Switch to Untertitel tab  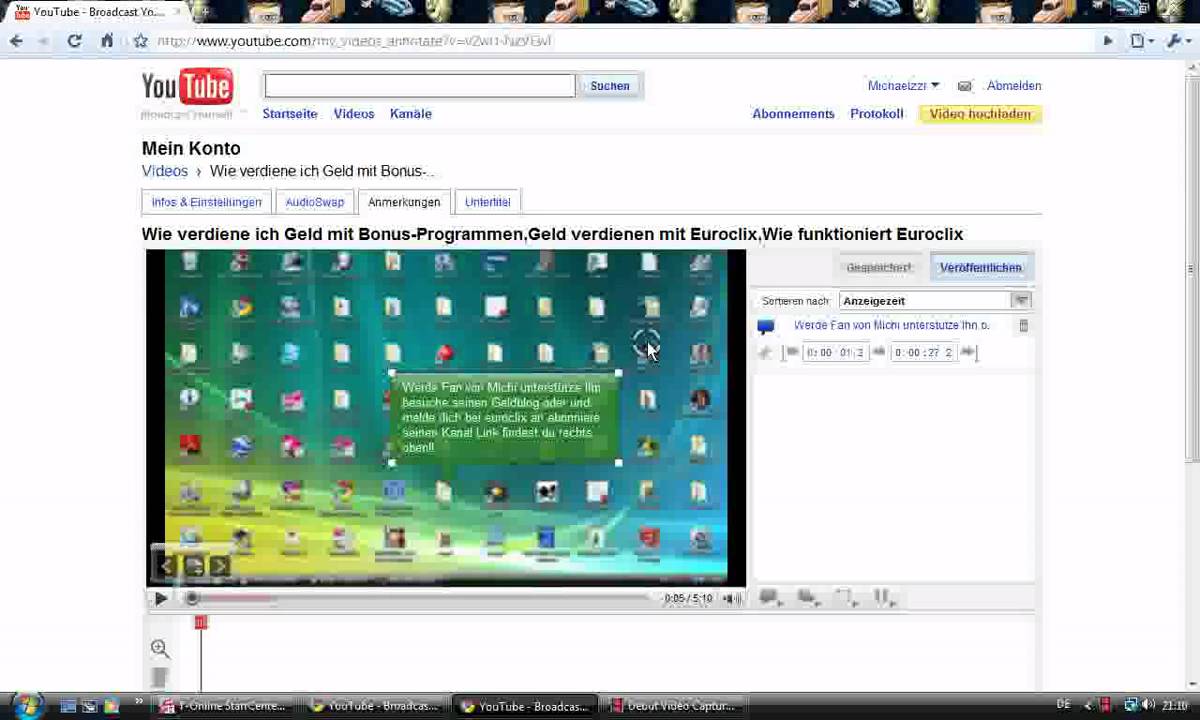click(487, 202)
